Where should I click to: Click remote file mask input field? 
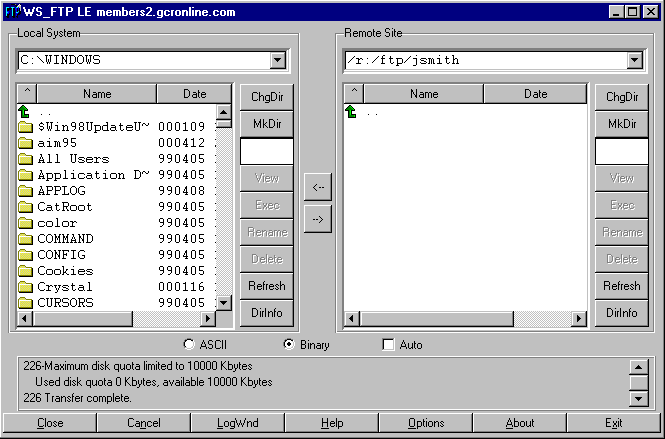tap(622, 151)
